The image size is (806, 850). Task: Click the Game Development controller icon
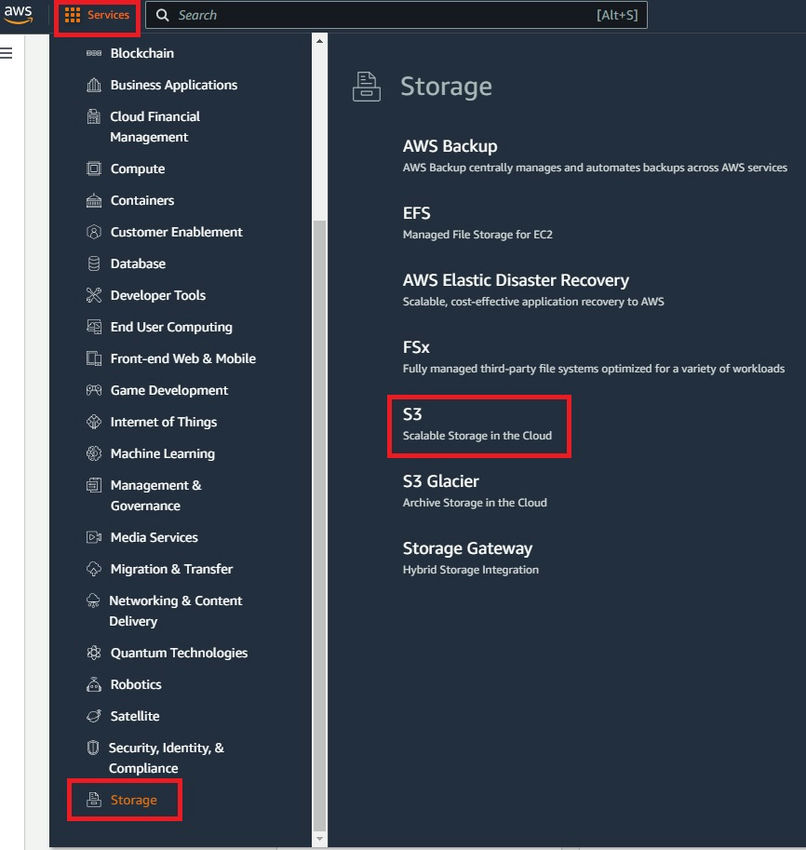tap(94, 390)
